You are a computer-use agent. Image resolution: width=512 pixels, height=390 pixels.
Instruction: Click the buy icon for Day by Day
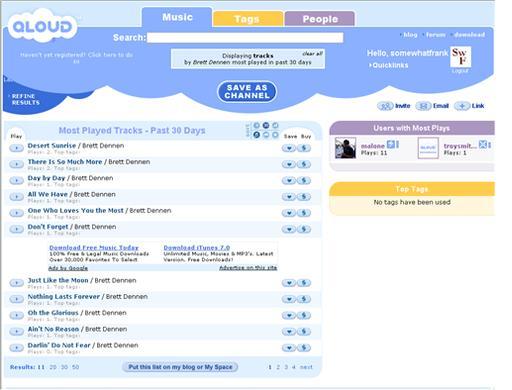pos(304,180)
